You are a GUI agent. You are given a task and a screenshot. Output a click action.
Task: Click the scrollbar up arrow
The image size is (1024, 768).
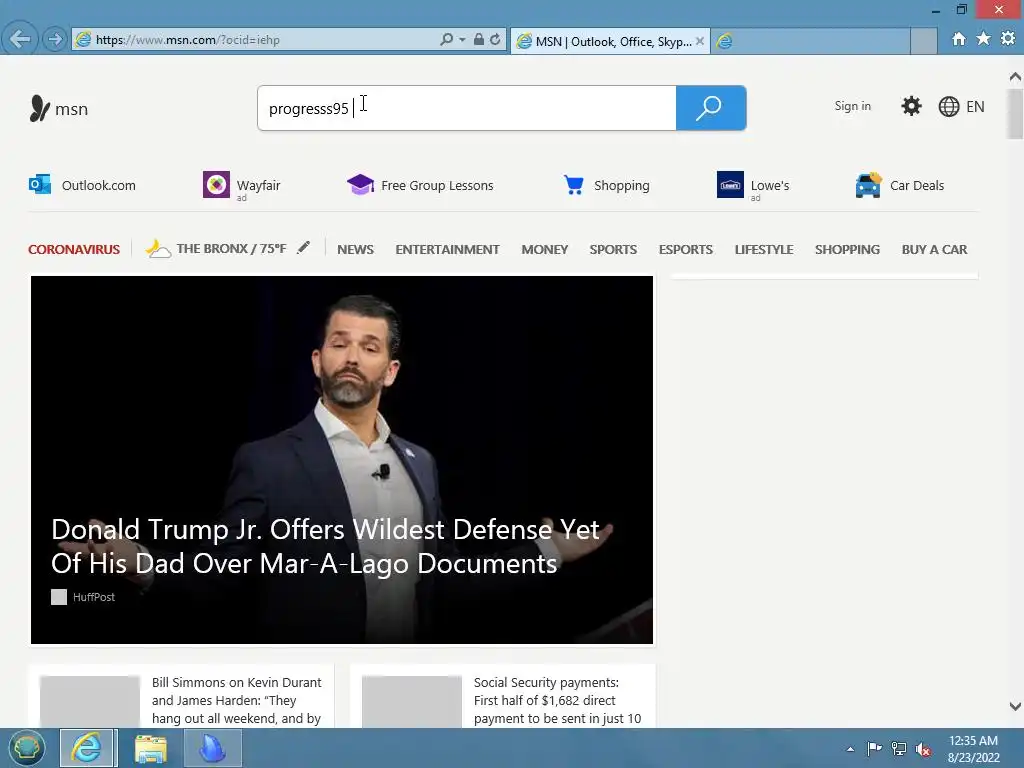(1015, 76)
